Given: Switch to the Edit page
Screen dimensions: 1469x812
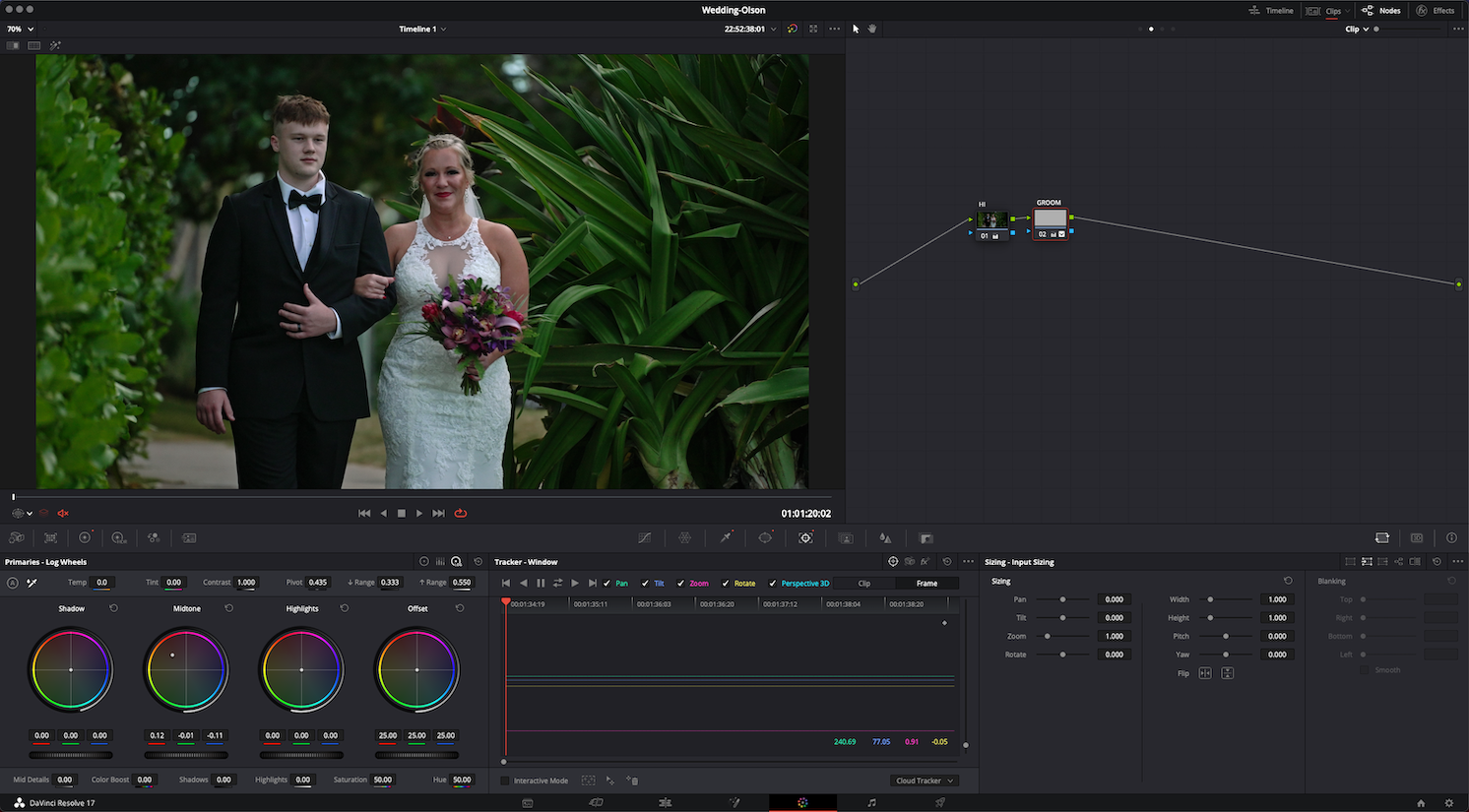Looking at the screenshot, I should 665,803.
